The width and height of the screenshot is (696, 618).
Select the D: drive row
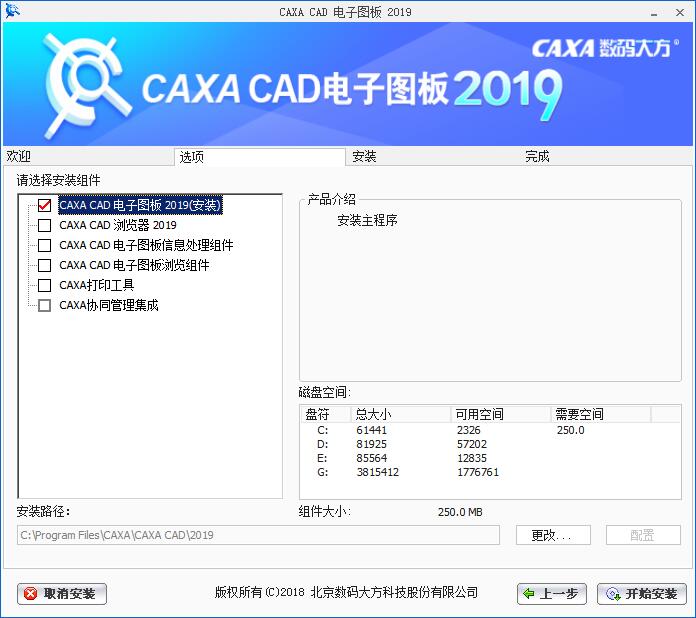490,444
